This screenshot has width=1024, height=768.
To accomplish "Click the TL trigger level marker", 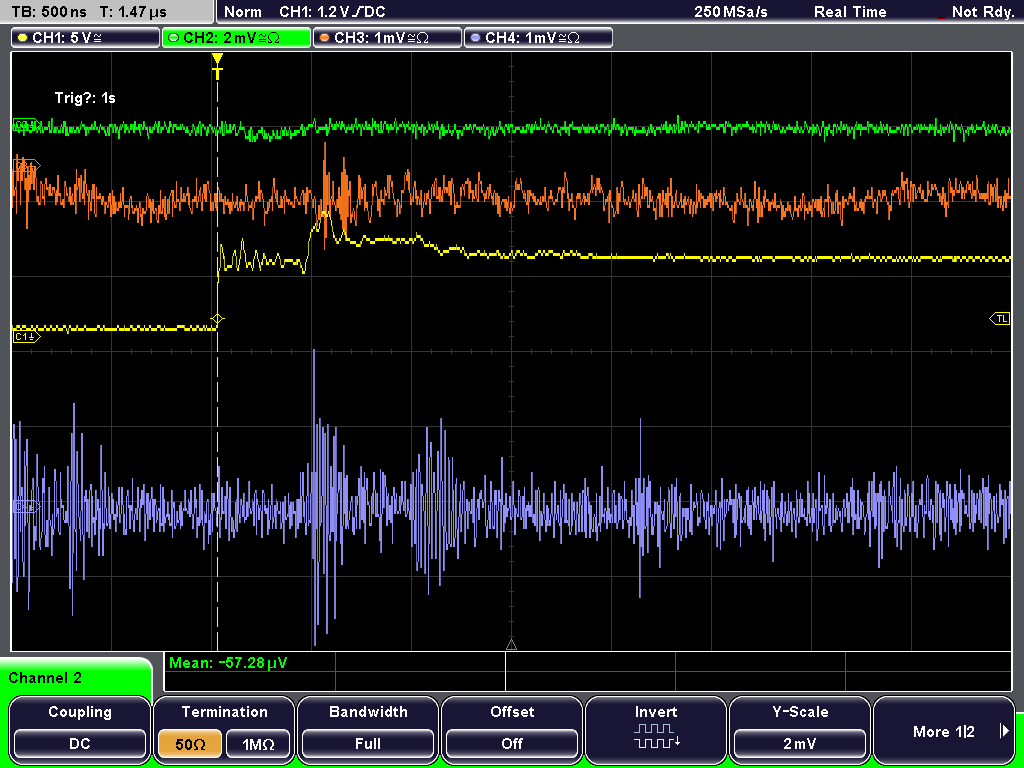I will [x=1000, y=319].
